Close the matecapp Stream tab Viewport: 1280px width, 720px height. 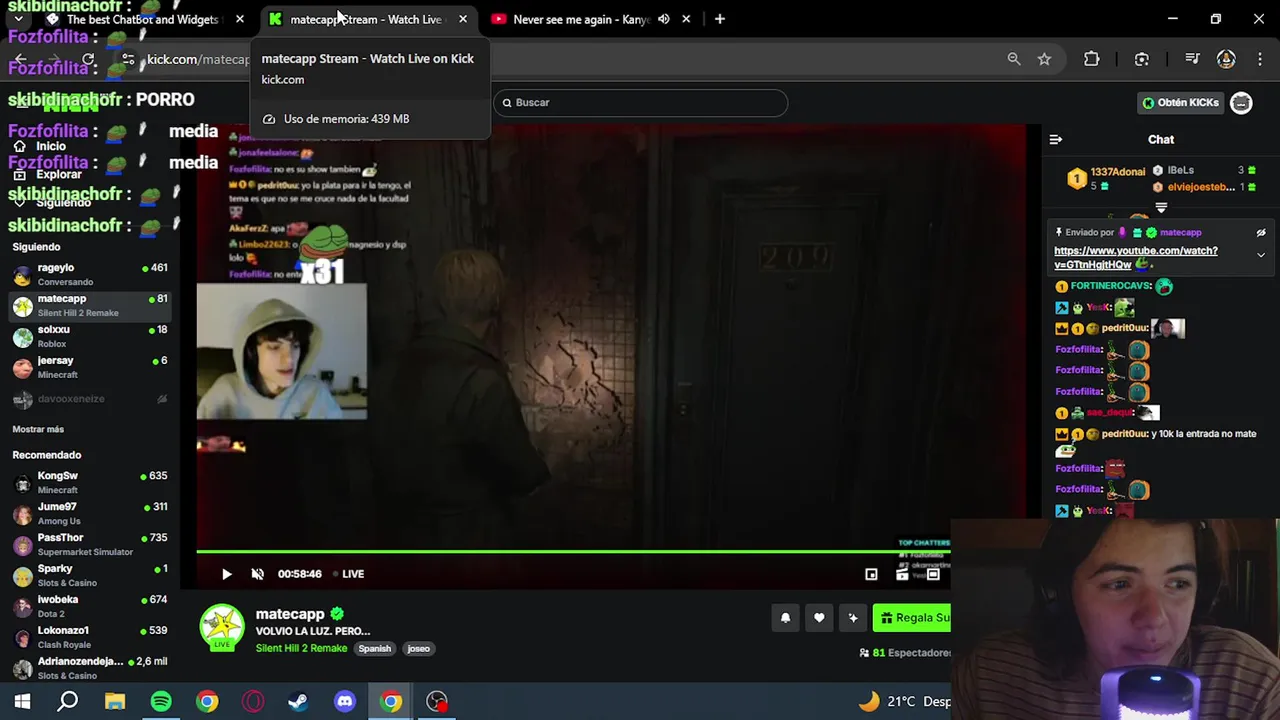coord(463,19)
